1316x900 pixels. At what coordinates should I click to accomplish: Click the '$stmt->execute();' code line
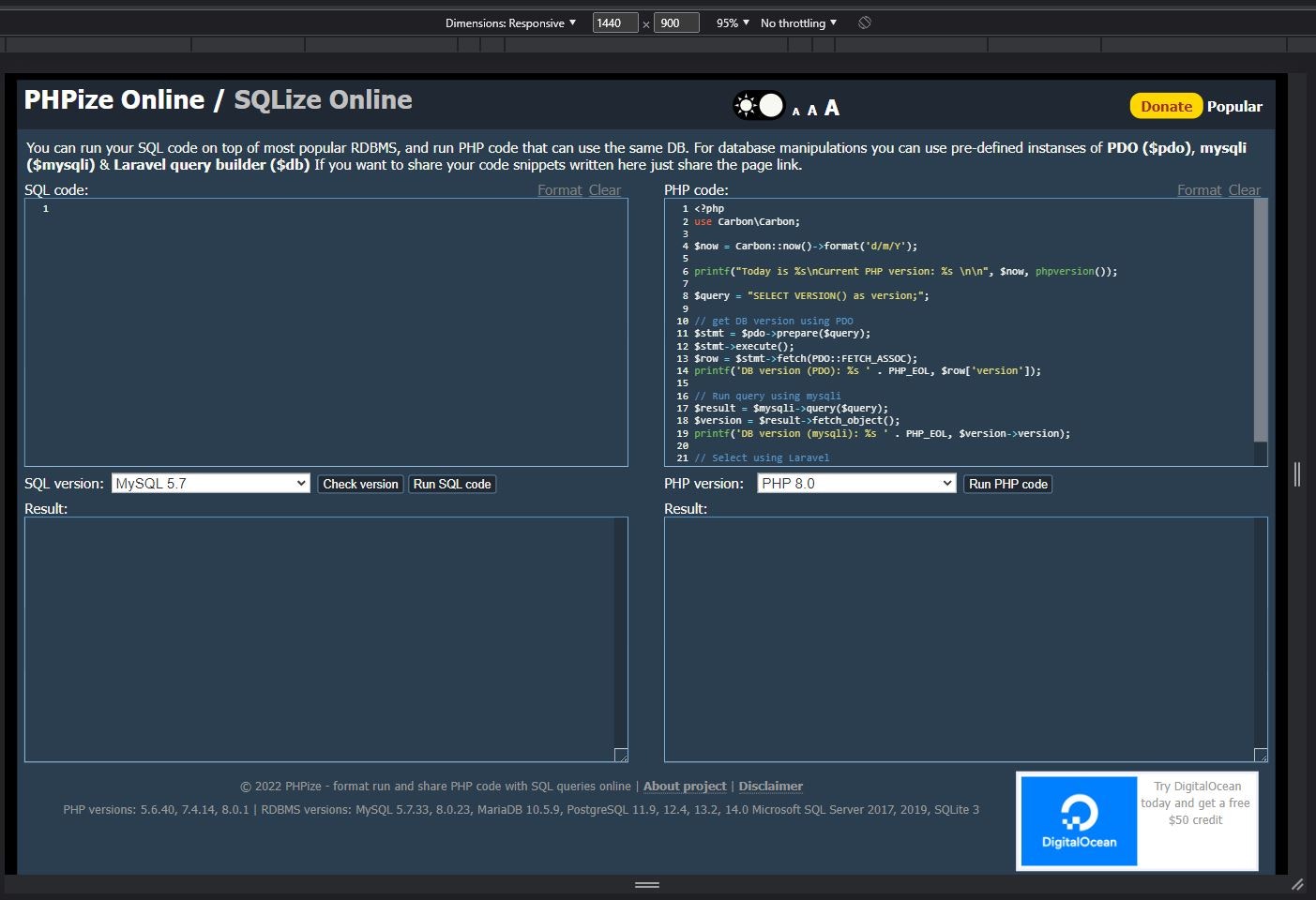tap(744, 346)
